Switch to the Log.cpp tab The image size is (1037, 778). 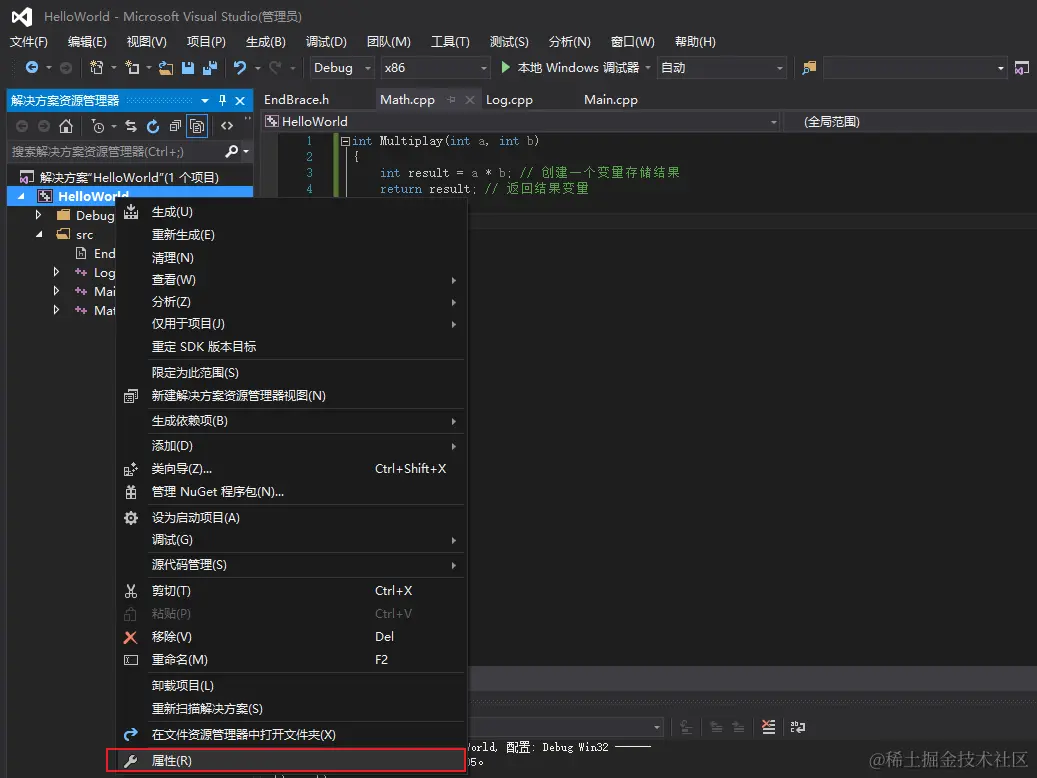[x=509, y=100]
